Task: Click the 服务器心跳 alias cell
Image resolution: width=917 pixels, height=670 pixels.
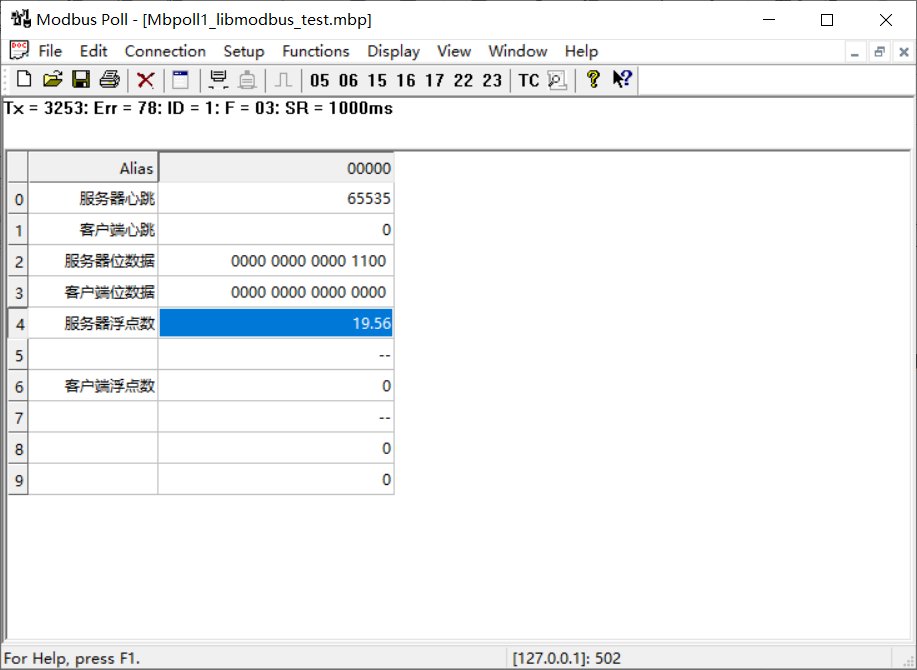Action: 94,198
